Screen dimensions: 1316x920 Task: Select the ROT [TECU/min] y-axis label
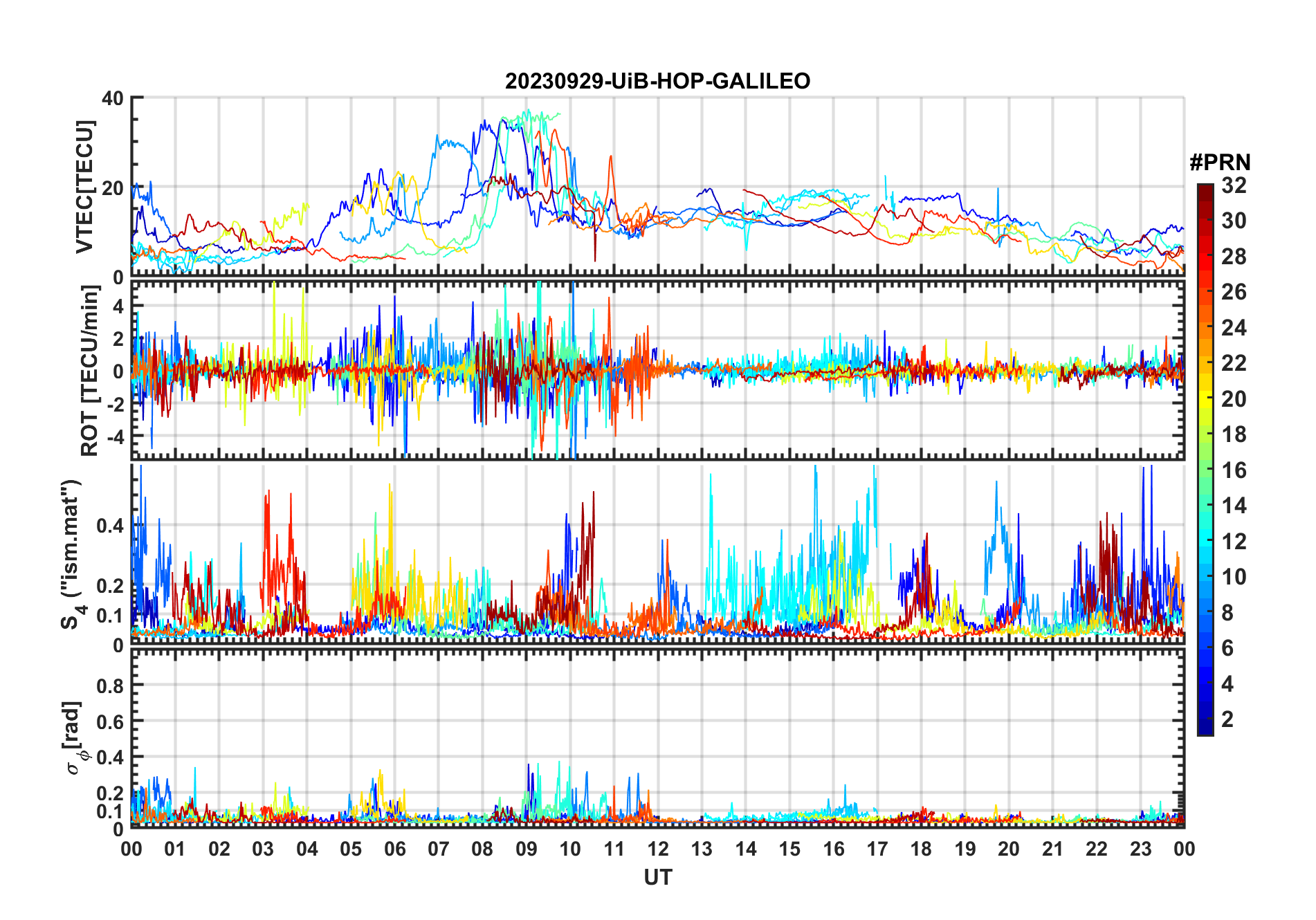click(89, 371)
